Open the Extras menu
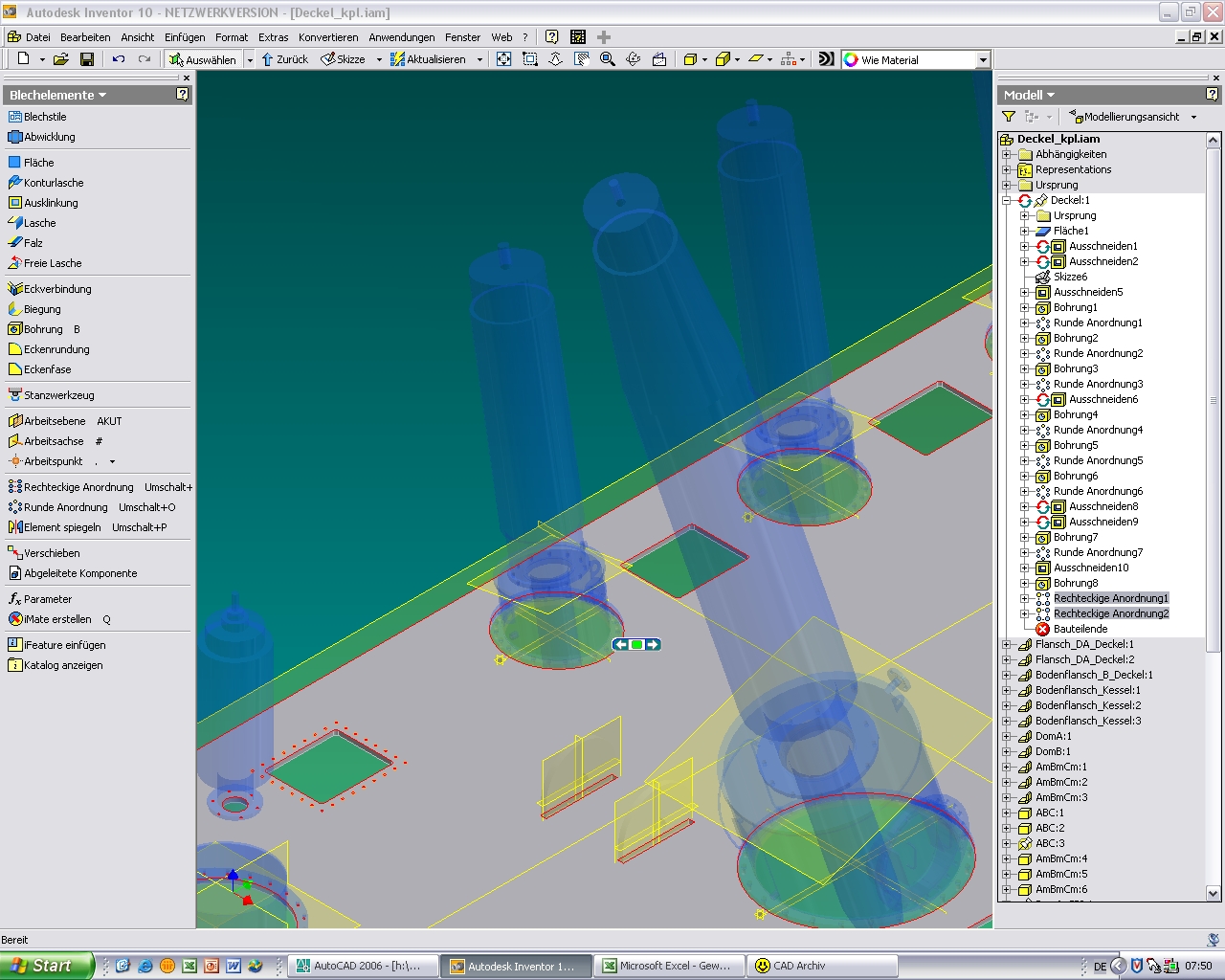Viewport: 1225px width, 980px height. click(273, 37)
